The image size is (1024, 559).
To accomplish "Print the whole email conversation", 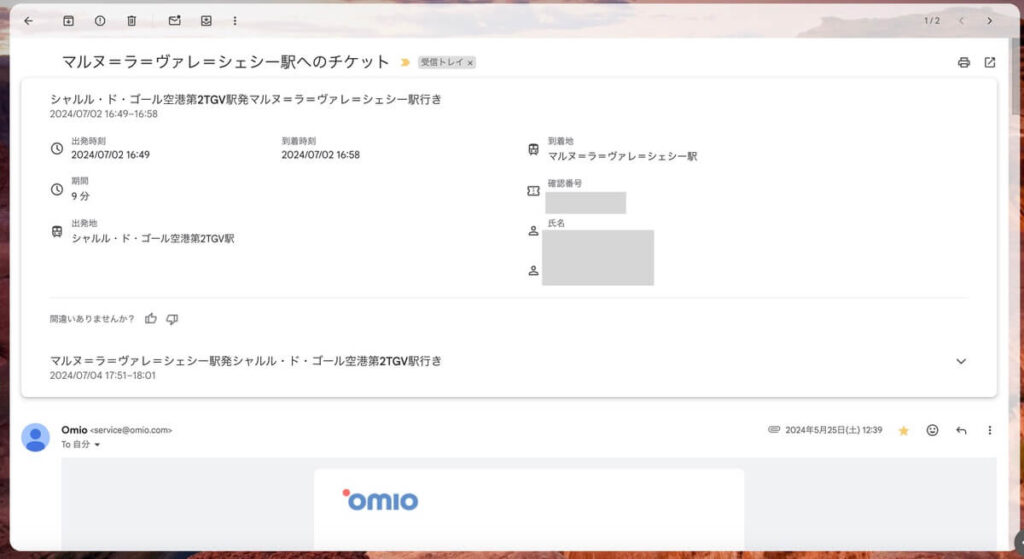I will pyautogui.click(x=964, y=62).
